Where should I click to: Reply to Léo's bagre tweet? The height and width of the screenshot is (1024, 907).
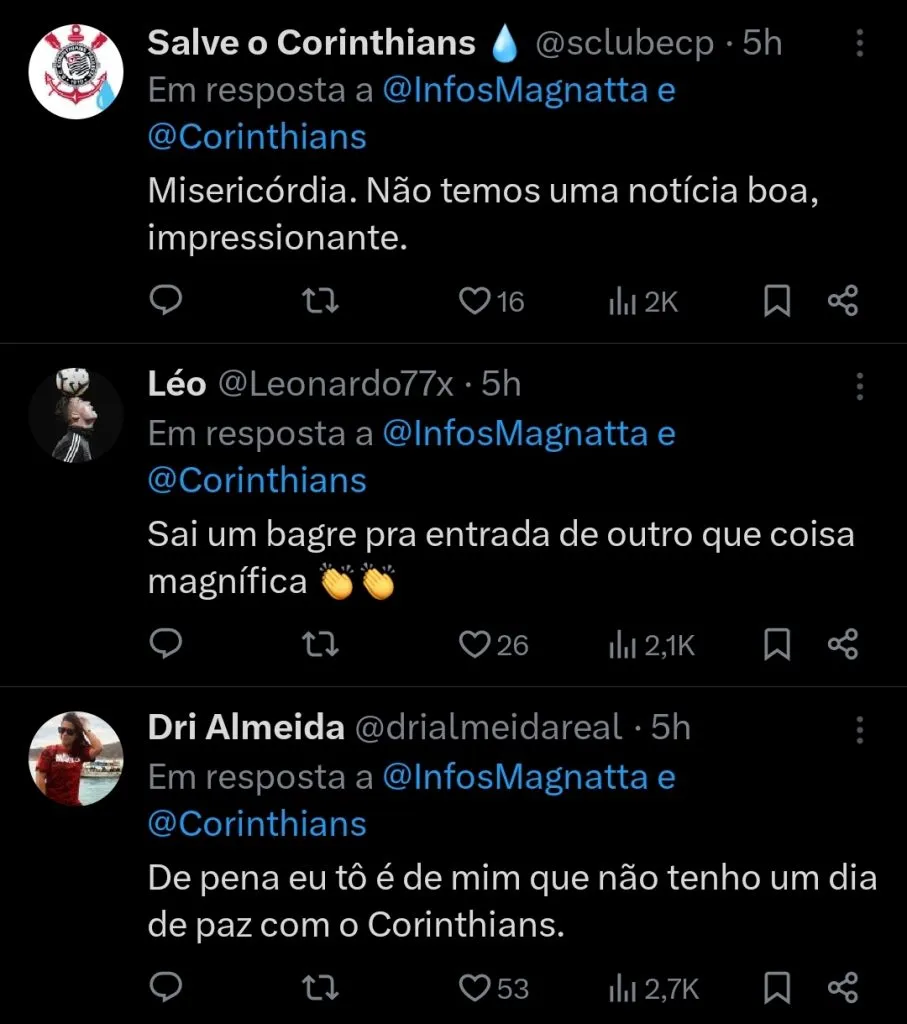(166, 645)
